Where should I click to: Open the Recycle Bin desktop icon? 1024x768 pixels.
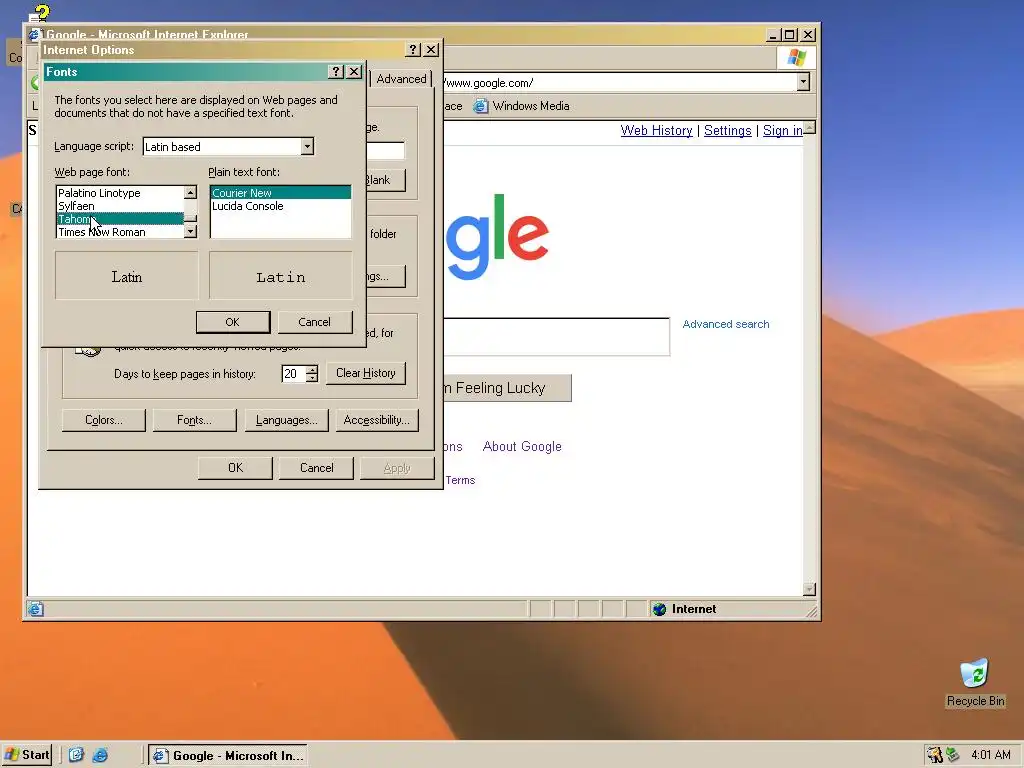pos(975,683)
